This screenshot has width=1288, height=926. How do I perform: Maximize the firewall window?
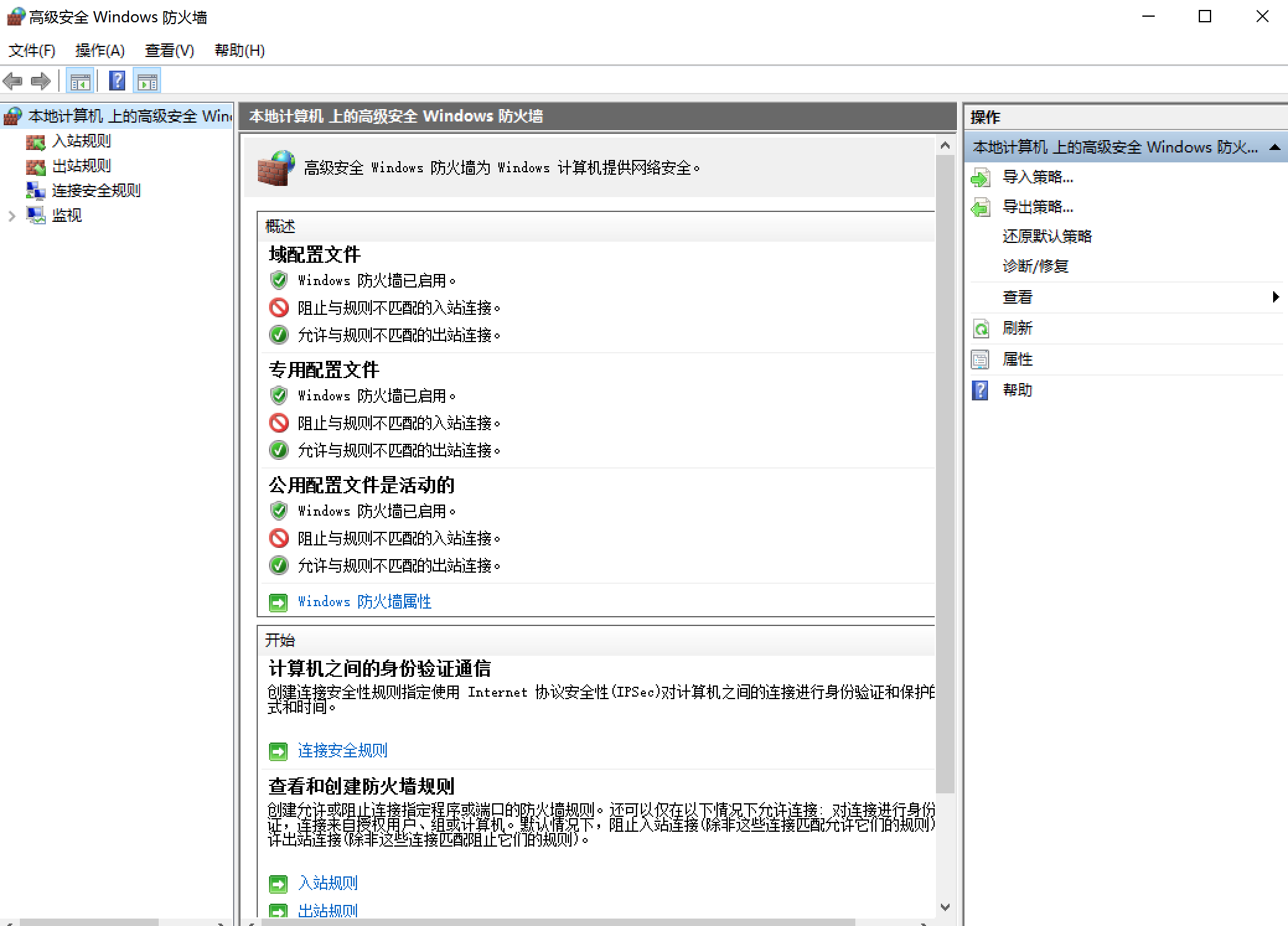(x=1205, y=17)
